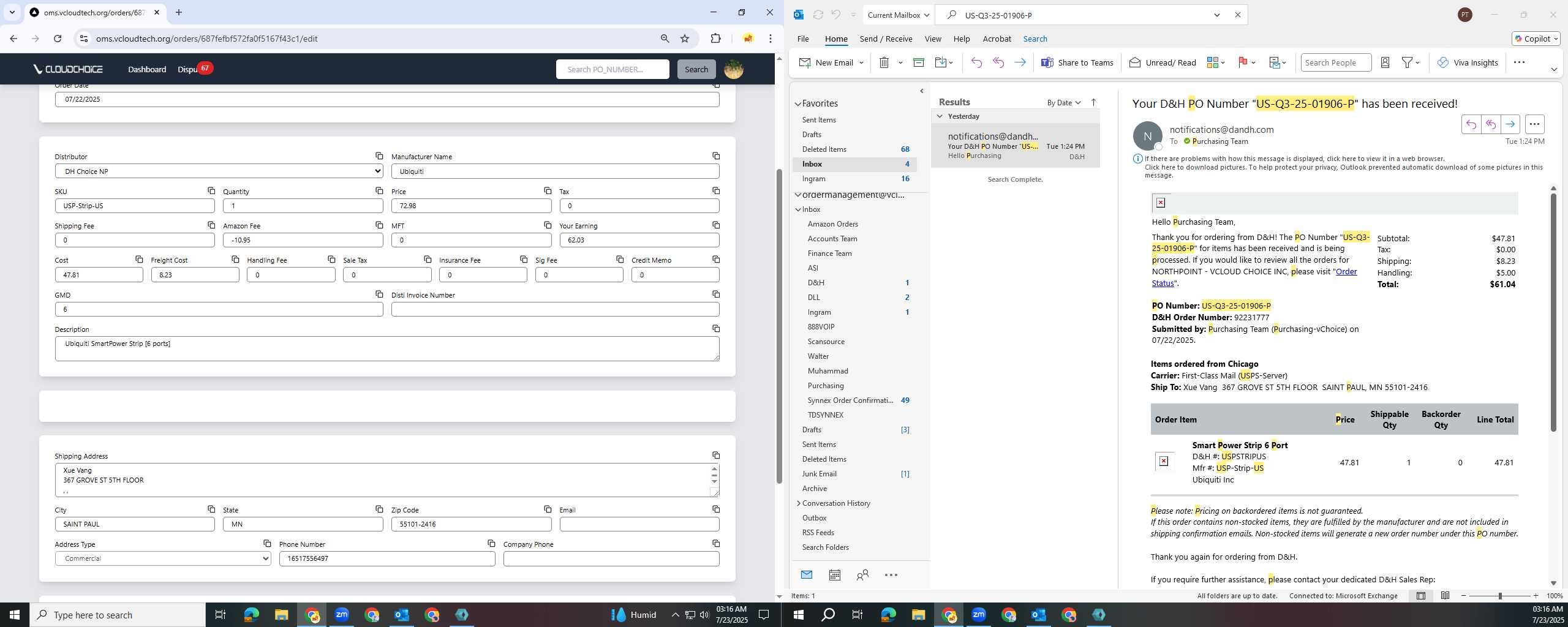Click the Search PO_NUMBER input field
Image resolution: width=1568 pixels, height=627 pixels.
point(612,69)
